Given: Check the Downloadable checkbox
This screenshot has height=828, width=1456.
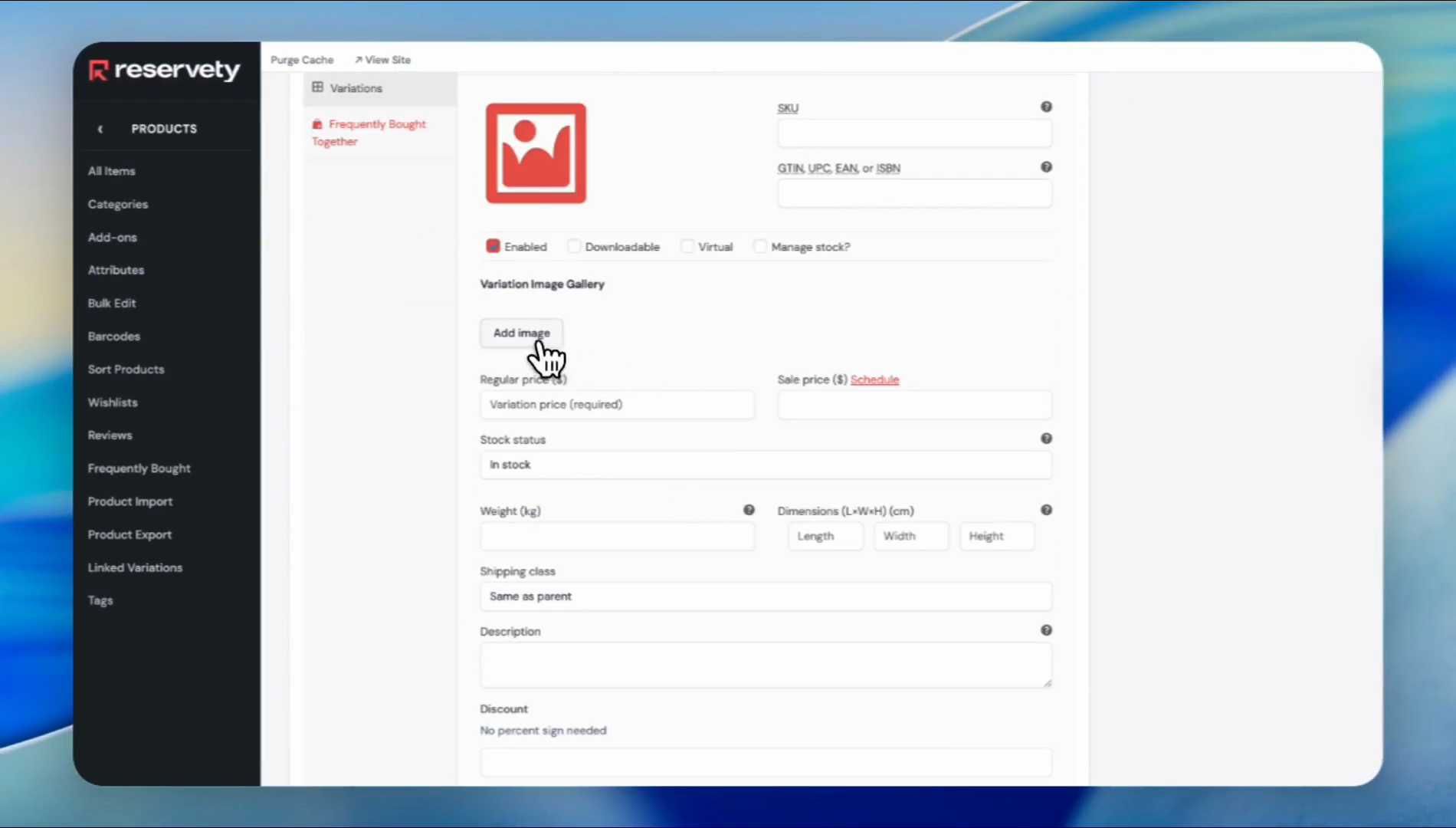Looking at the screenshot, I should pyautogui.click(x=574, y=246).
